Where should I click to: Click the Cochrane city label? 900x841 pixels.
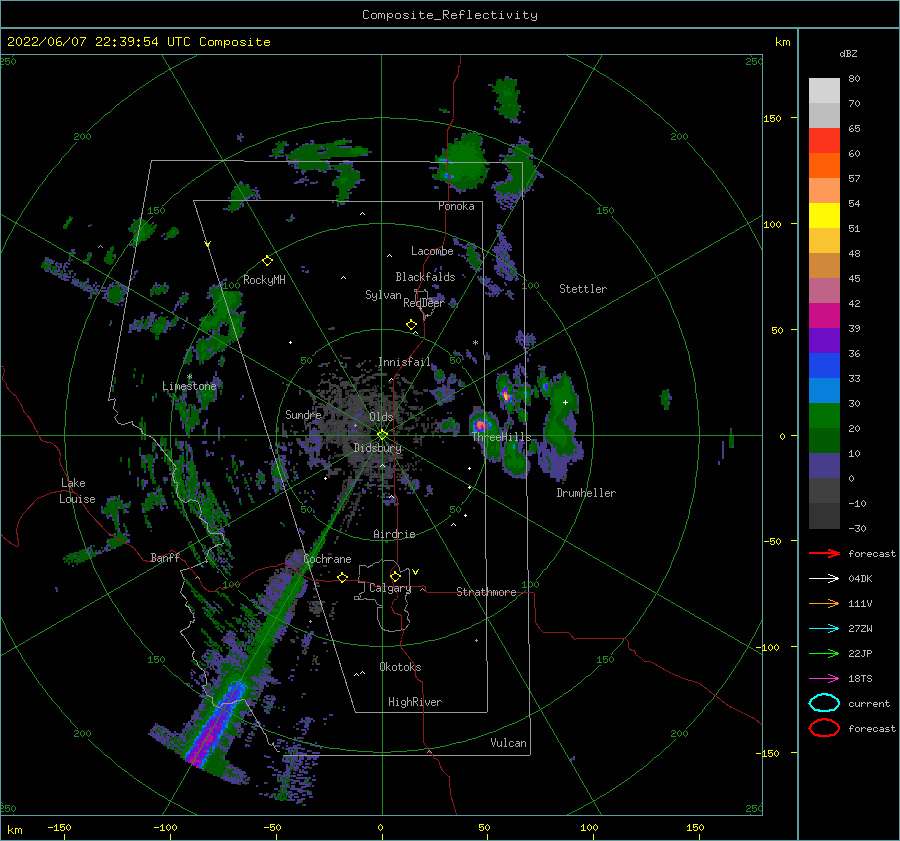tap(327, 559)
